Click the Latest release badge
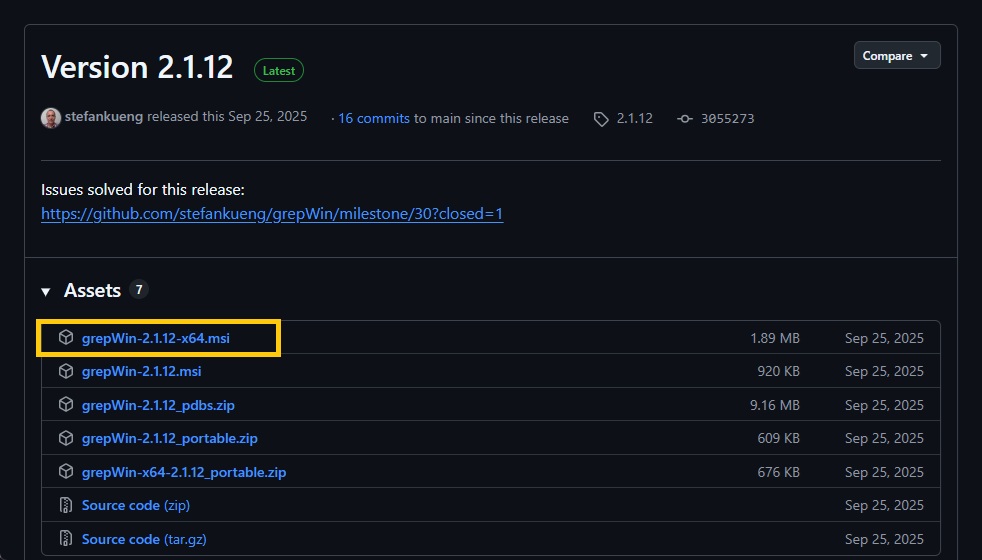This screenshot has width=982, height=560. 279,71
